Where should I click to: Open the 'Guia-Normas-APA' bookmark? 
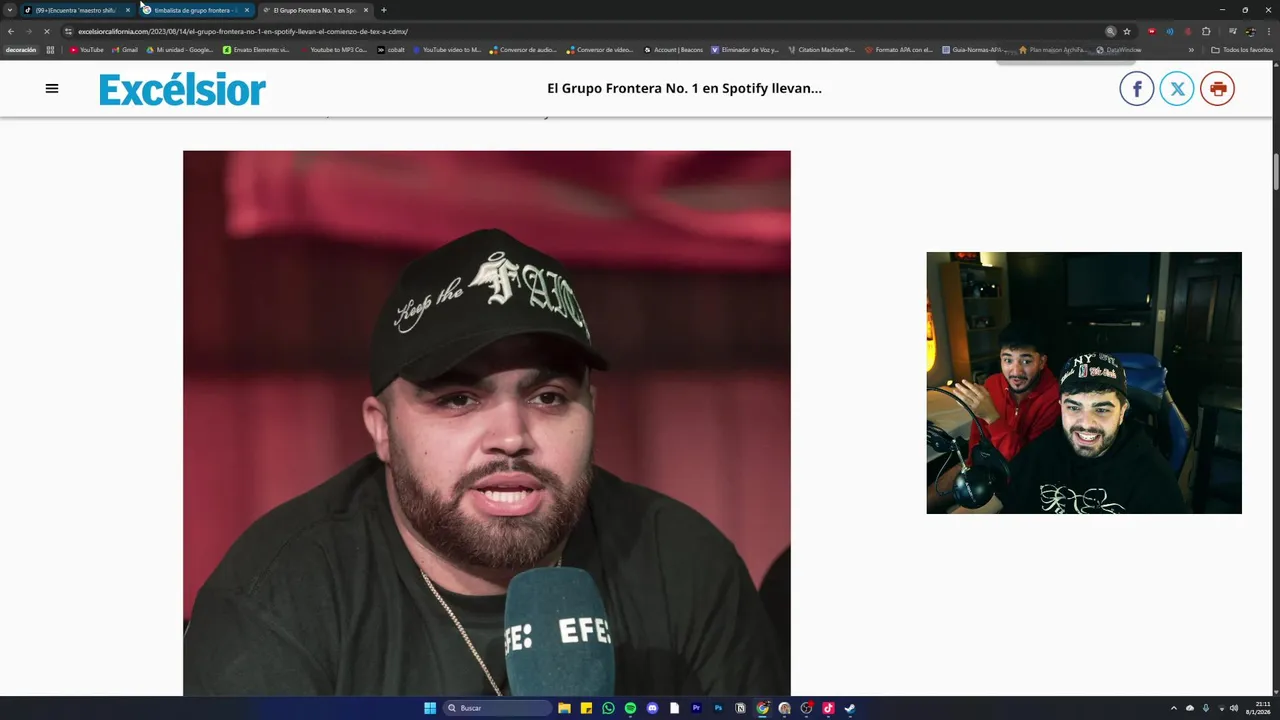[973, 50]
